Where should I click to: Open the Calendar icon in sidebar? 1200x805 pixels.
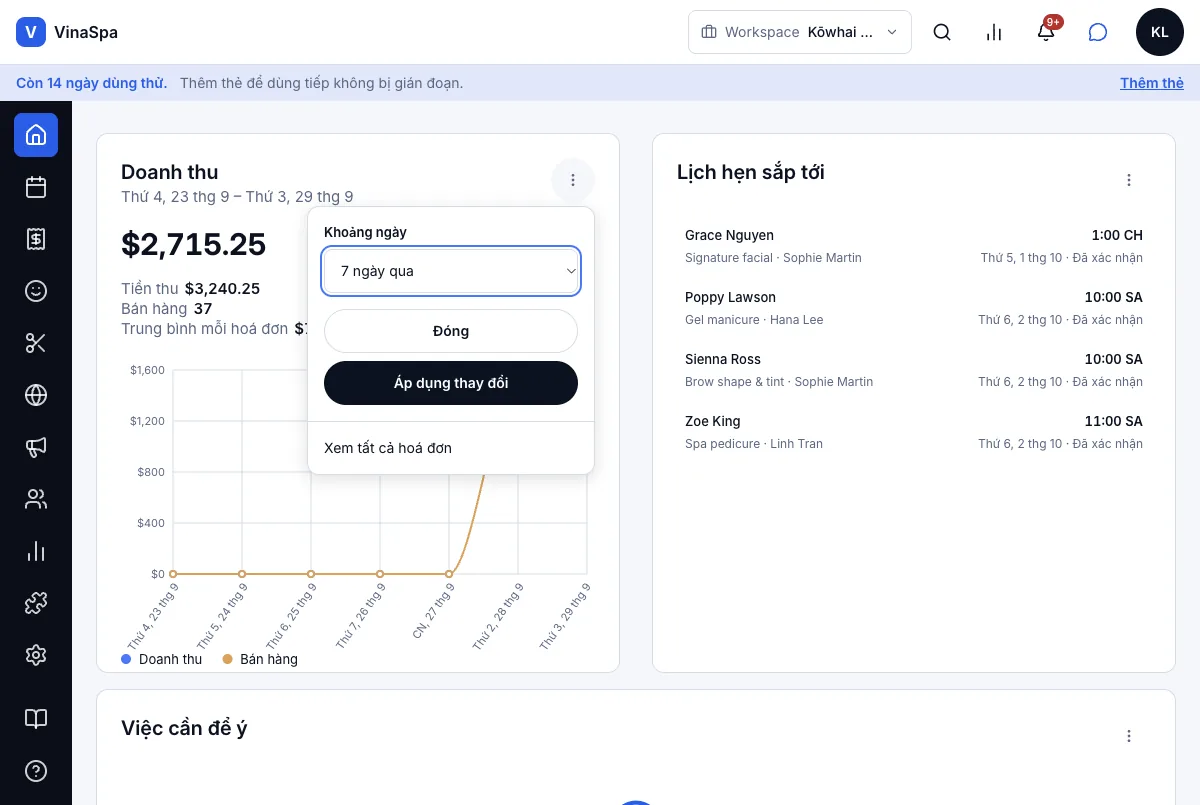coord(36,187)
